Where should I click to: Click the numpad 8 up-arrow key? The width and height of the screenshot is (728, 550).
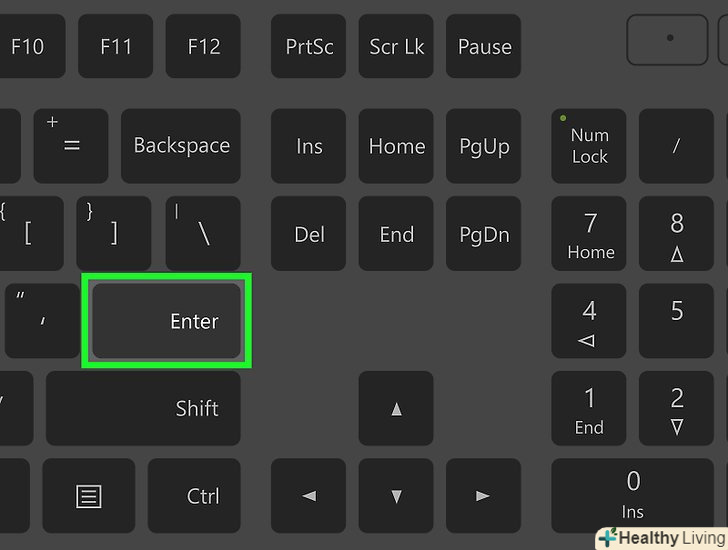[676, 233]
